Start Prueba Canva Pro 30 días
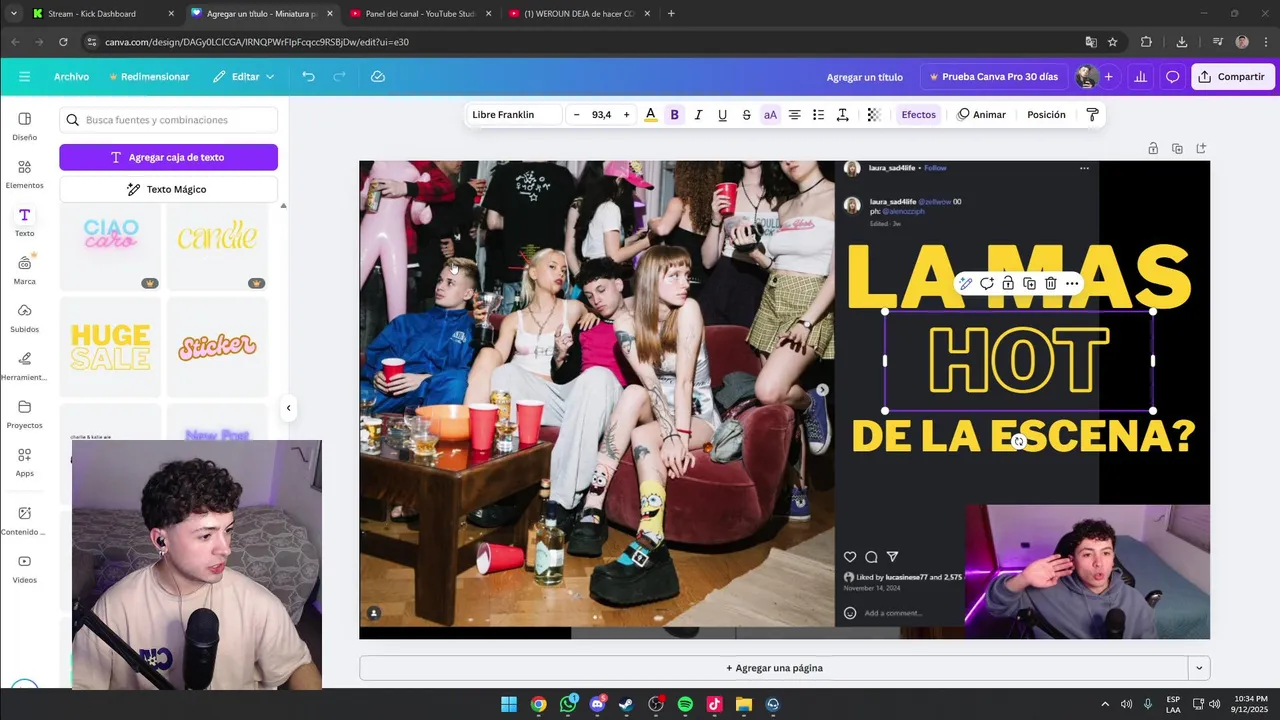The width and height of the screenshot is (1280, 720). pyautogui.click(x=994, y=77)
